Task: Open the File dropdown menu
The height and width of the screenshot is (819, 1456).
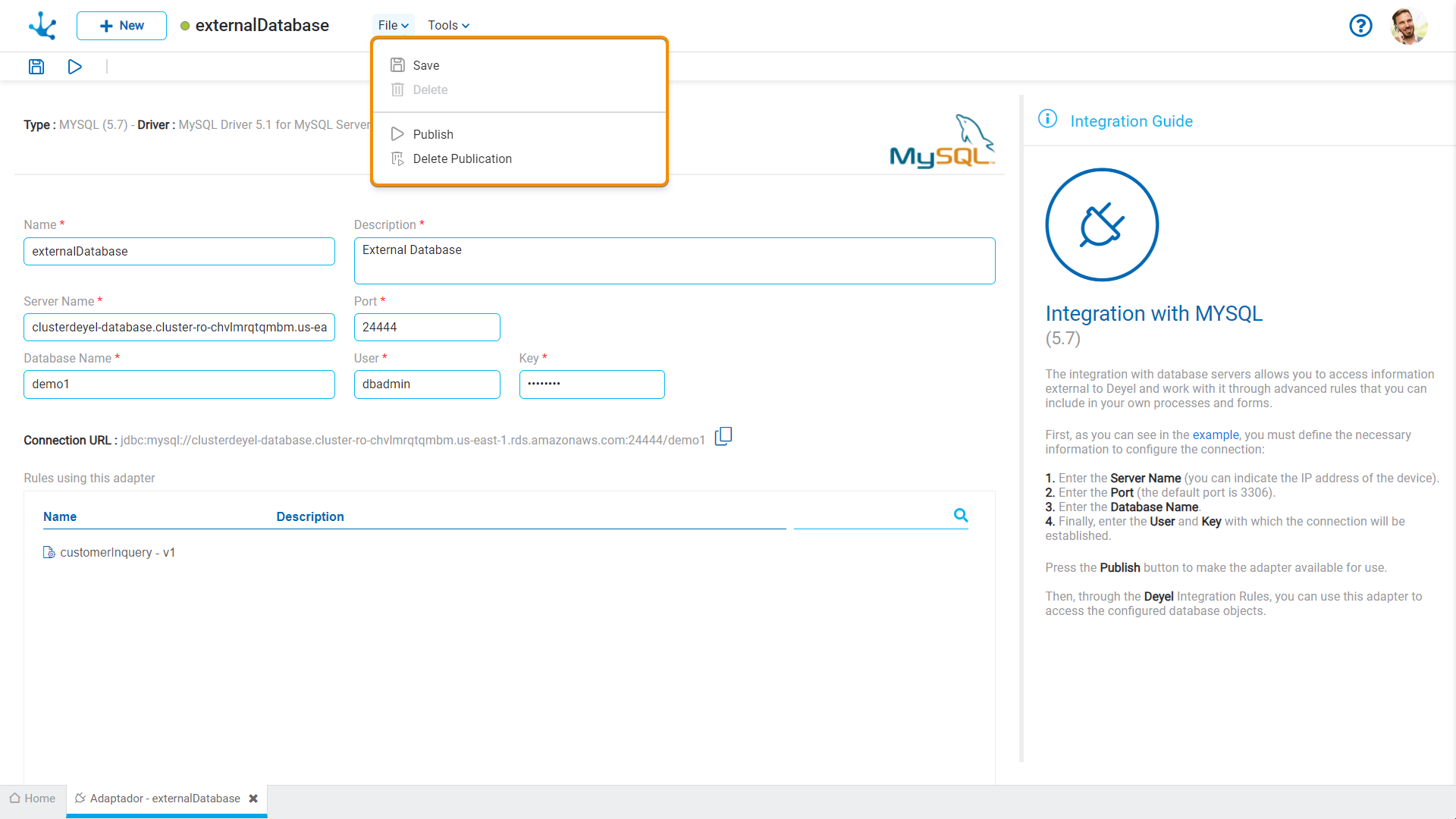Action: [x=391, y=25]
